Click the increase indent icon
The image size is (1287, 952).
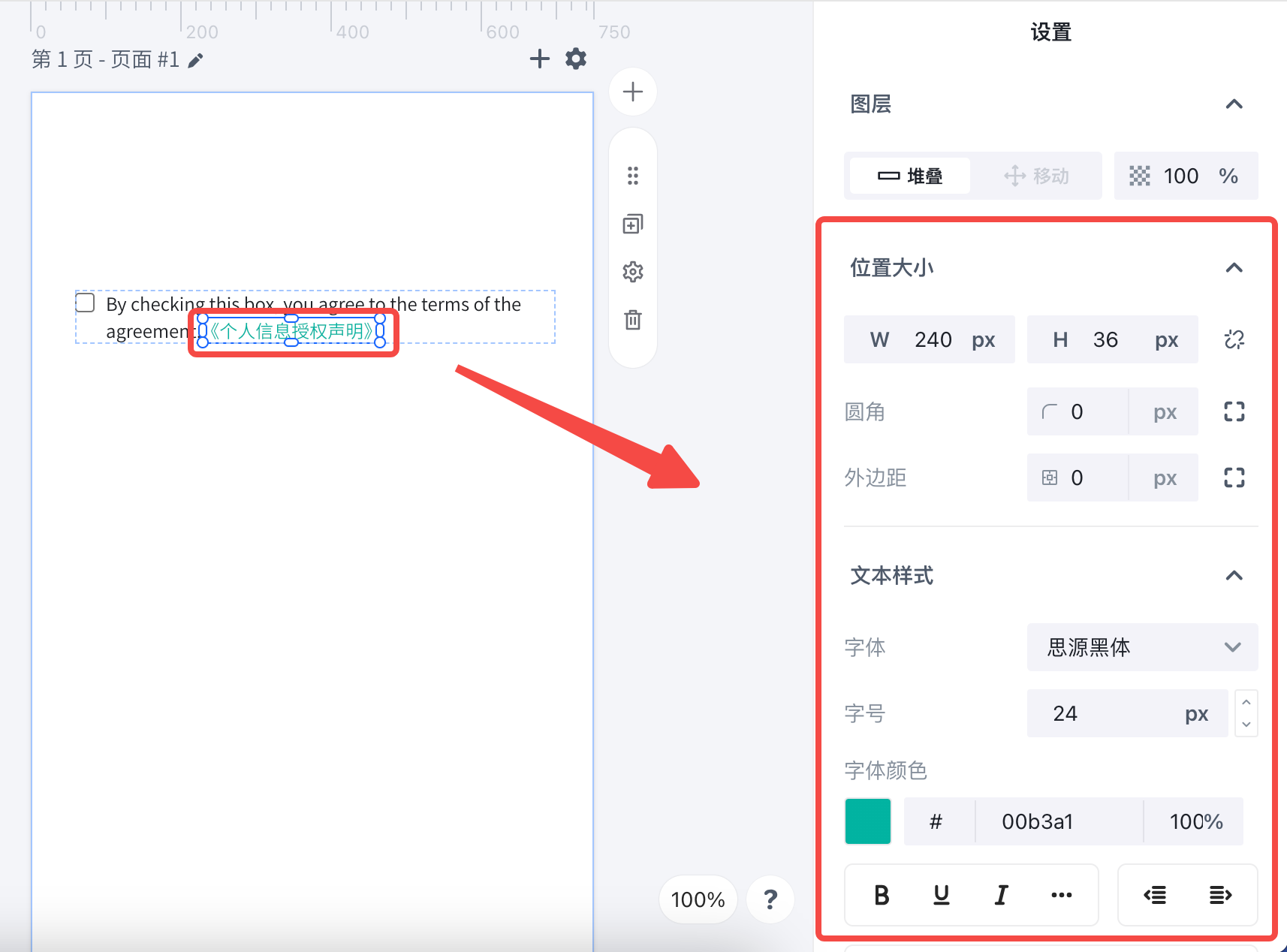coord(1221,895)
